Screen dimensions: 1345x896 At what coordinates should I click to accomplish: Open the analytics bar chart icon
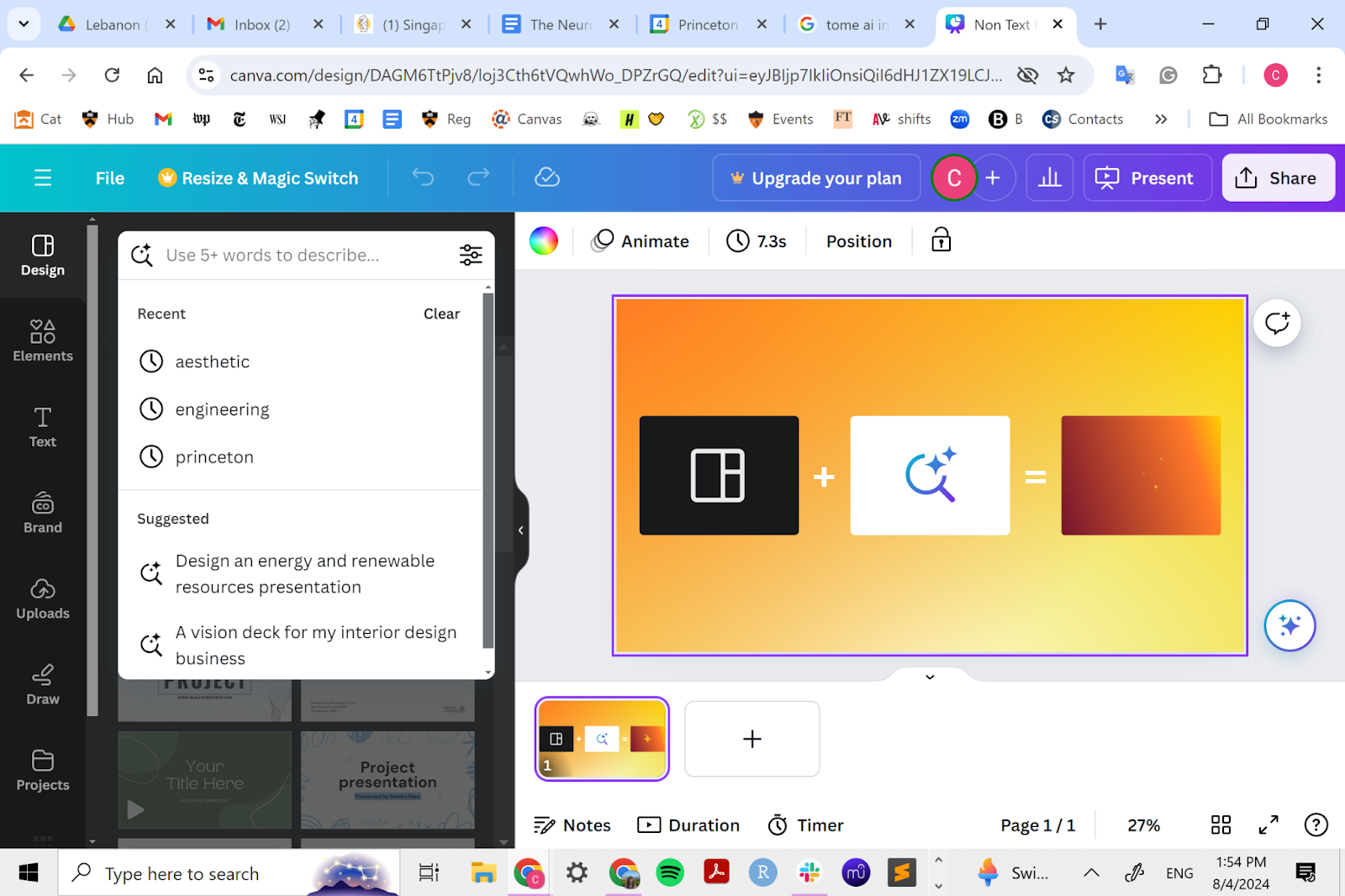1050,177
